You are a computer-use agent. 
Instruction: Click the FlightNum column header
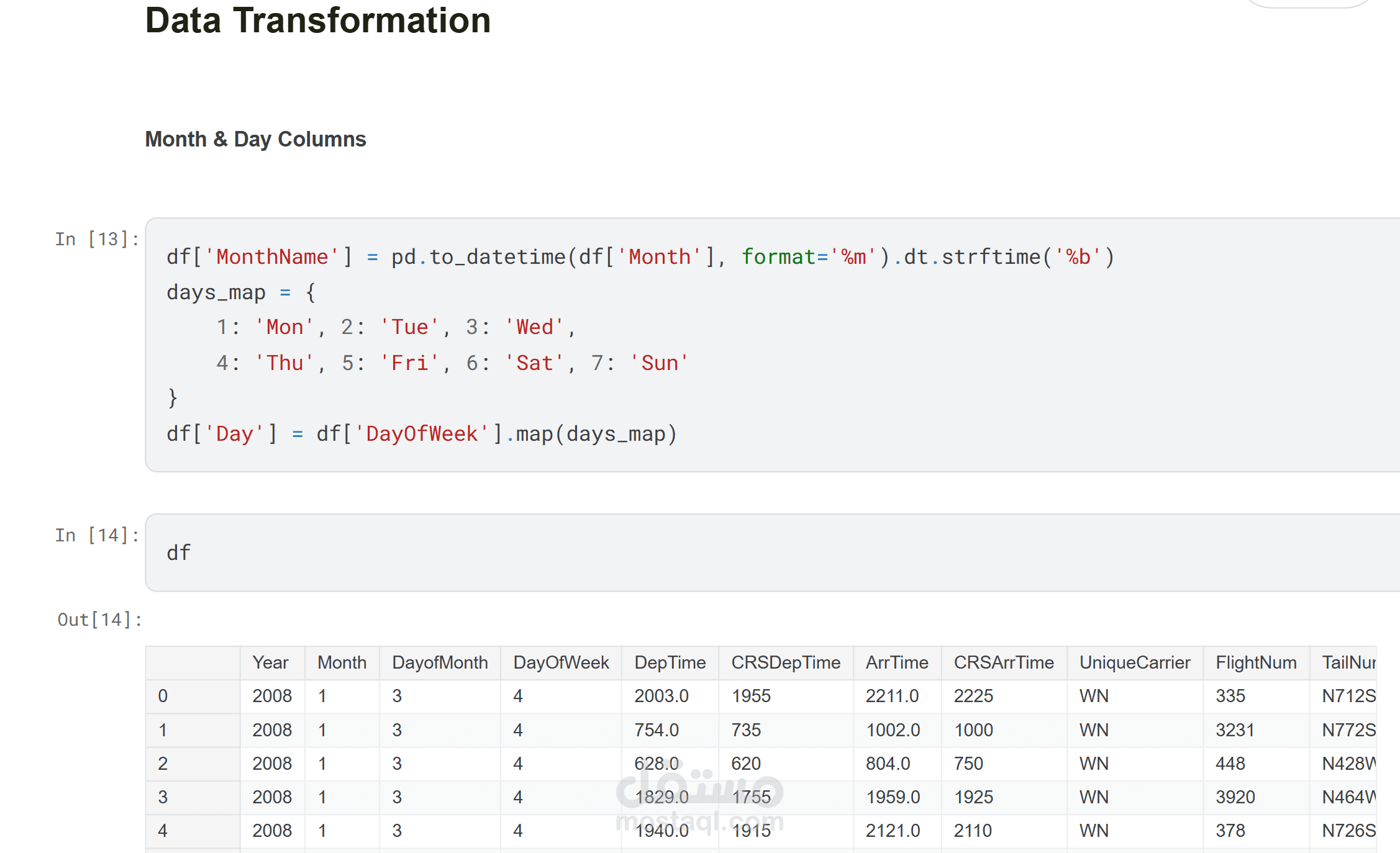tap(1256, 662)
